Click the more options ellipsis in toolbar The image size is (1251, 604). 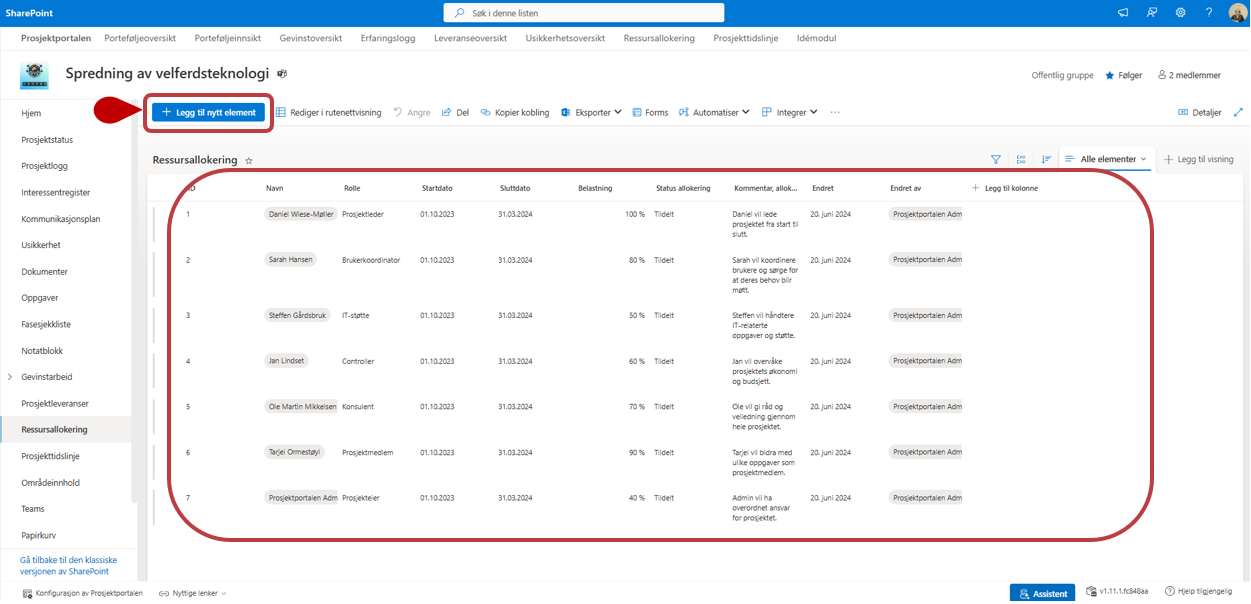coord(835,113)
